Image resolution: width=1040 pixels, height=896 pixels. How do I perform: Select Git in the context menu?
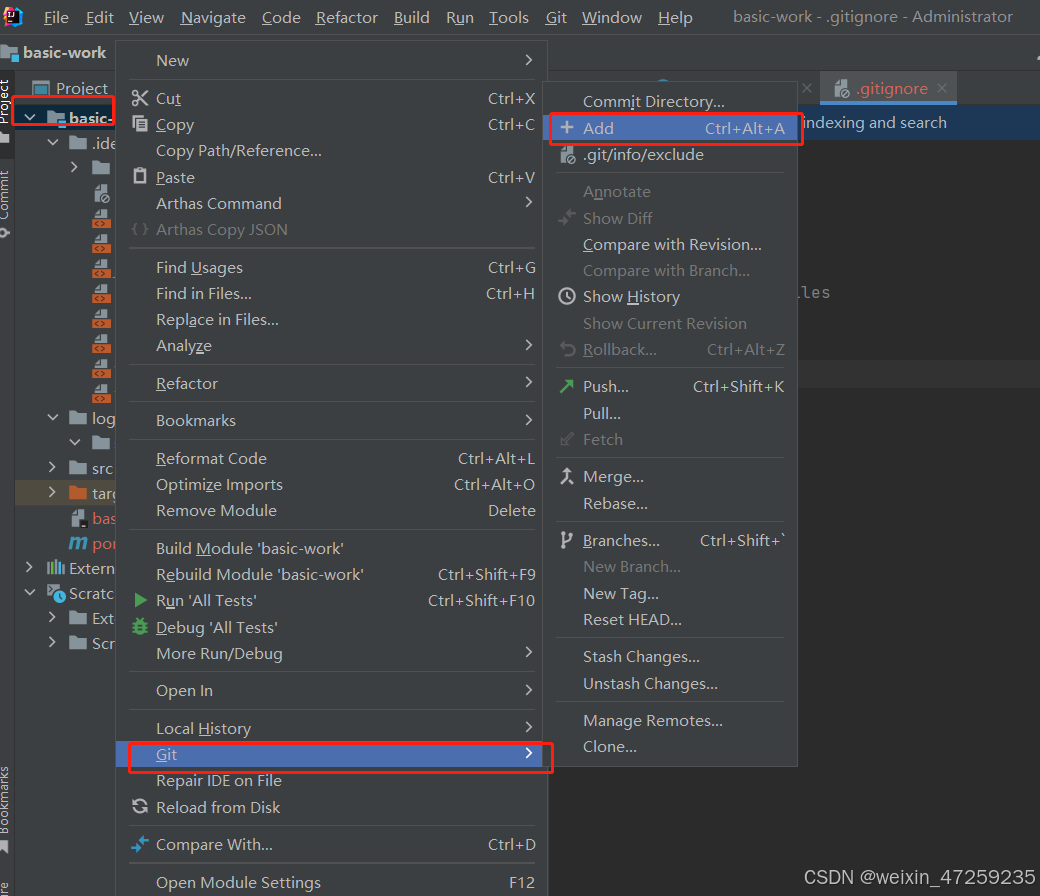pyautogui.click(x=332, y=754)
